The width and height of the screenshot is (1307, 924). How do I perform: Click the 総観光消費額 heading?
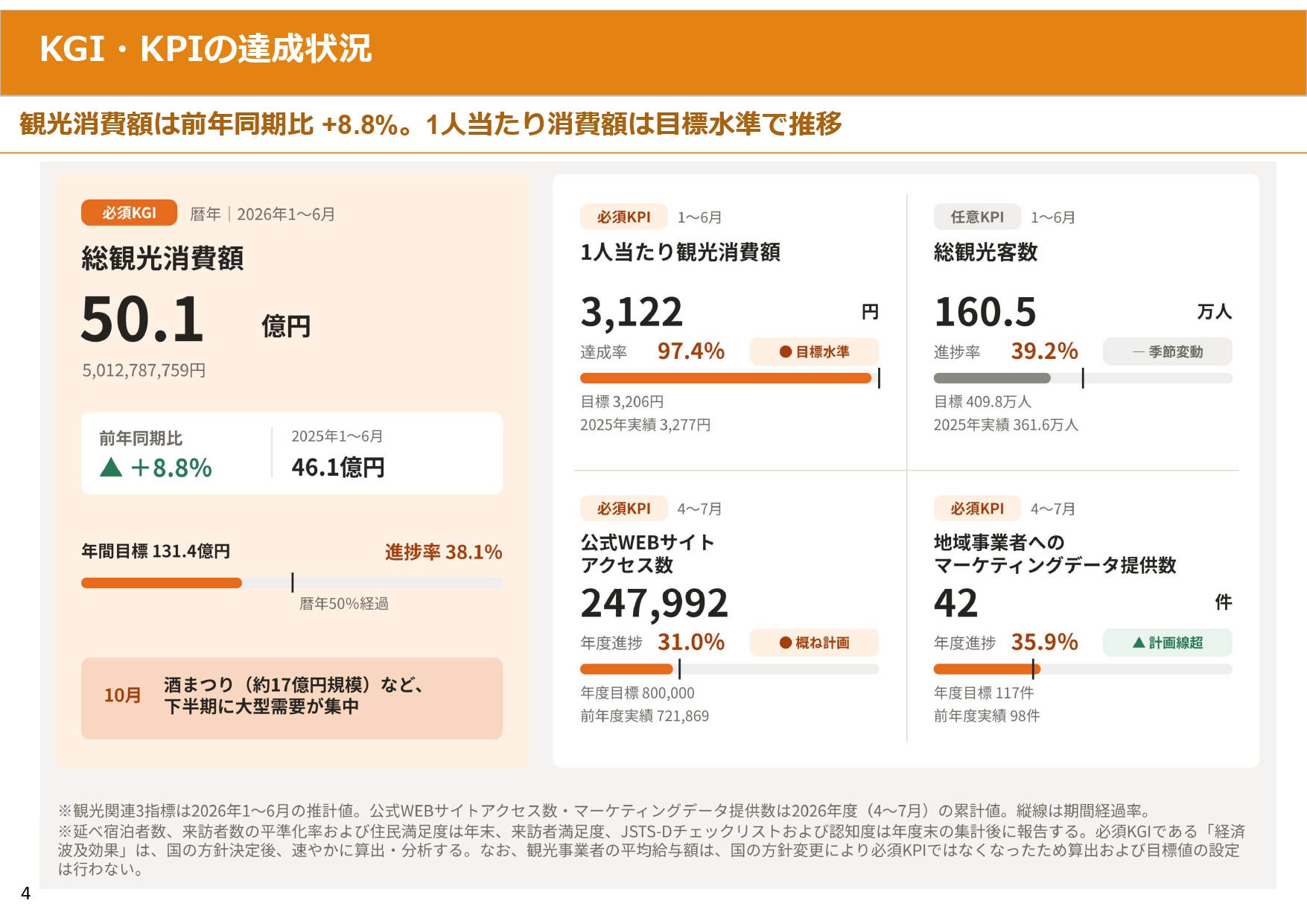[x=162, y=258]
